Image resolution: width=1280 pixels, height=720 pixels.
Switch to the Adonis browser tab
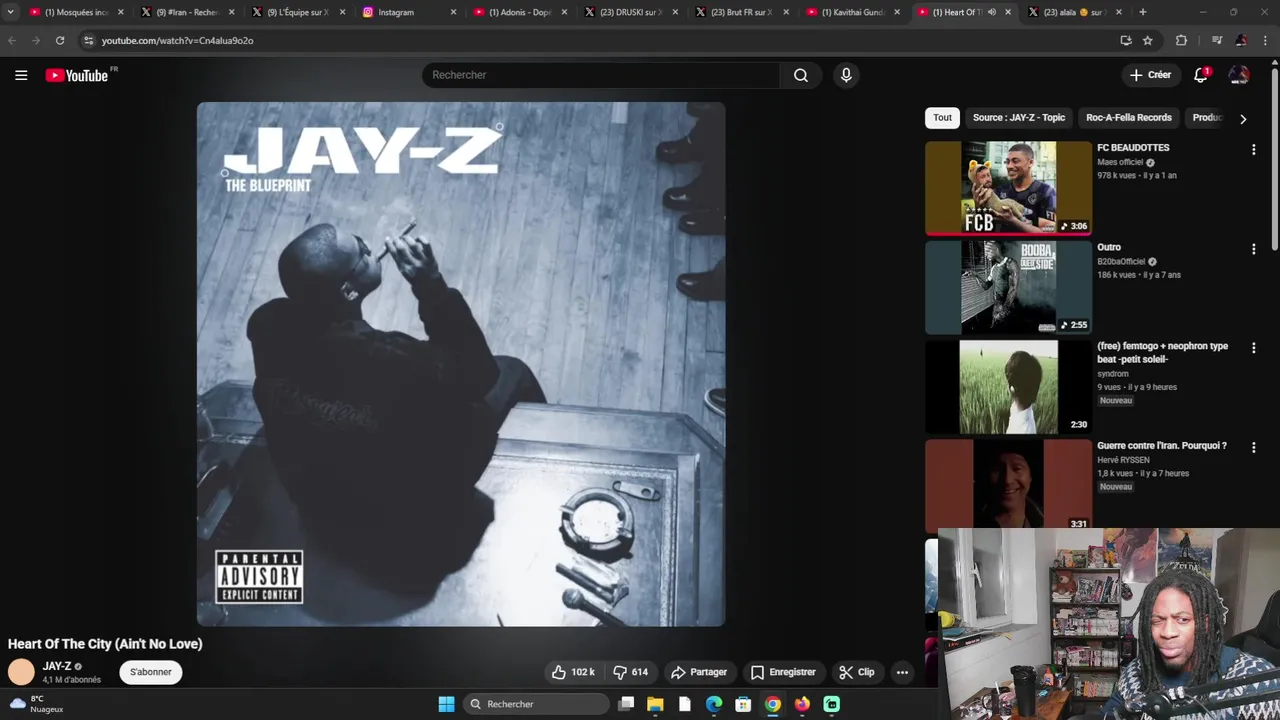pyautogui.click(x=520, y=12)
